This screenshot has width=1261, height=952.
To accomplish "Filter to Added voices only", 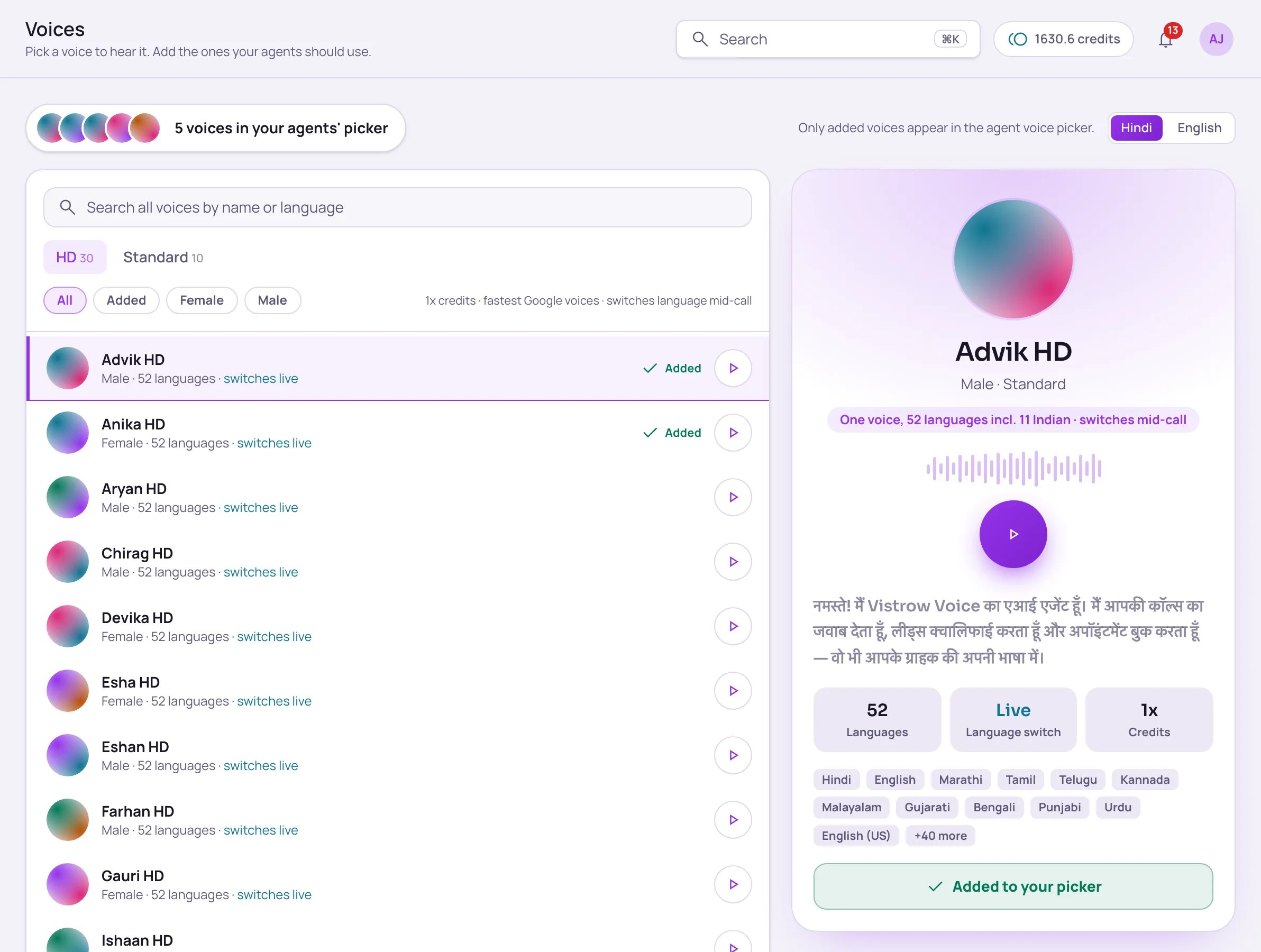I will point(126,300).
